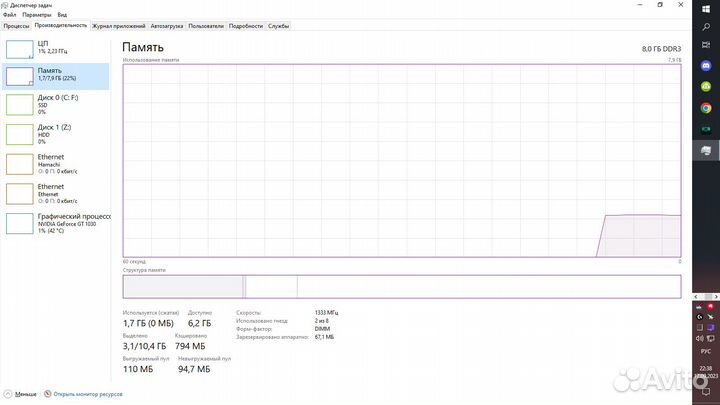The image size is (720, 405).
Task: Show the Службы tab
Action: tap(278, 26)
